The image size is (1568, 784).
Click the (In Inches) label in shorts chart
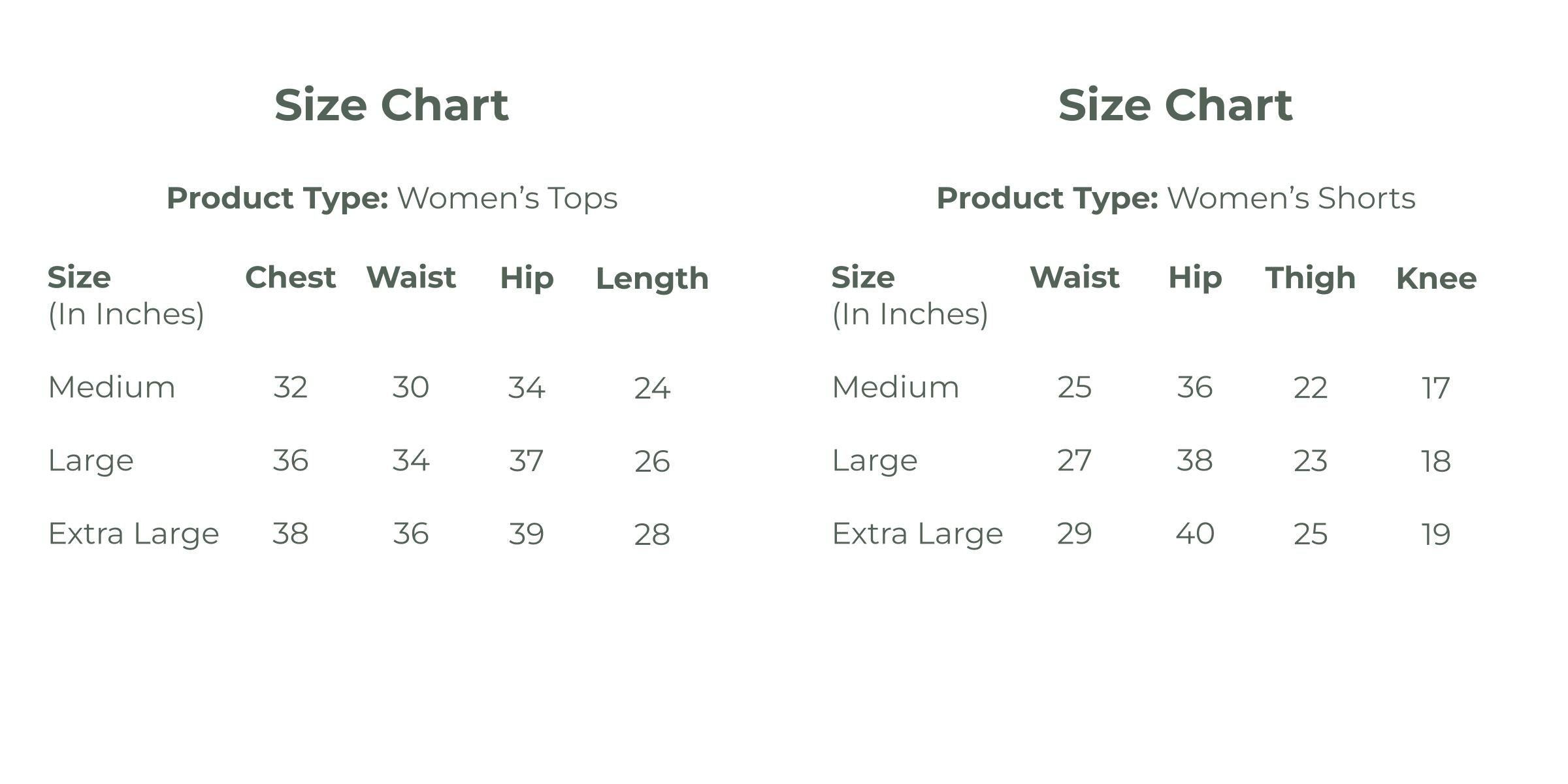point(910,314)
